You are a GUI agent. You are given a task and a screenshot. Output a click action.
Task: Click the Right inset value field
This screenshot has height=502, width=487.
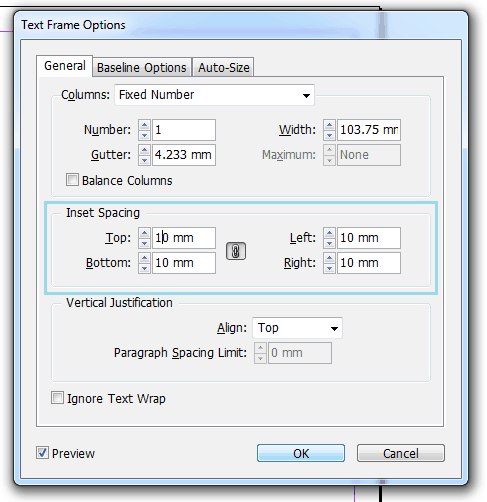pyautogui.click(x=369, y=263)
